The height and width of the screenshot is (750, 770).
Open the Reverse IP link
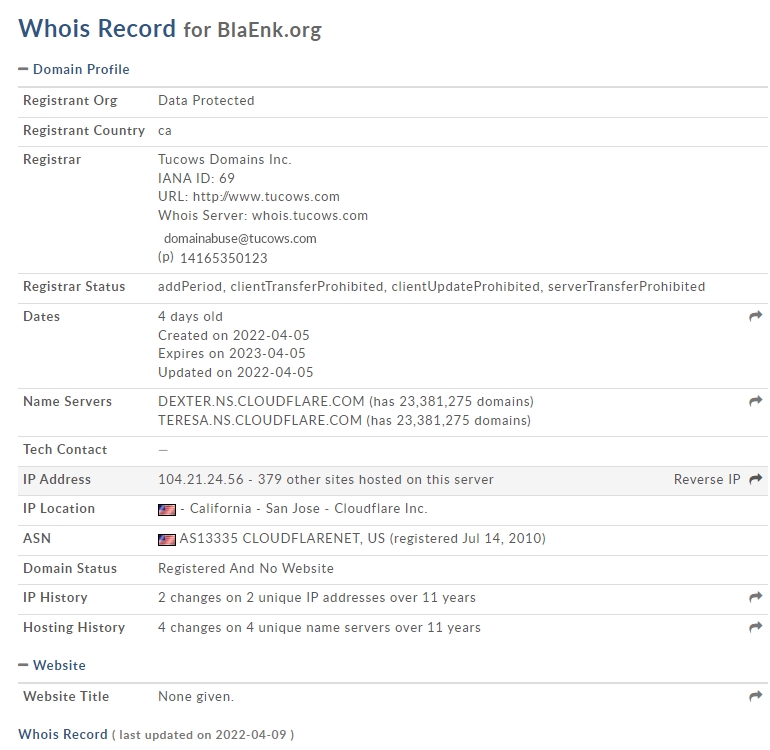pyautogui.click(x=707, y=479)
